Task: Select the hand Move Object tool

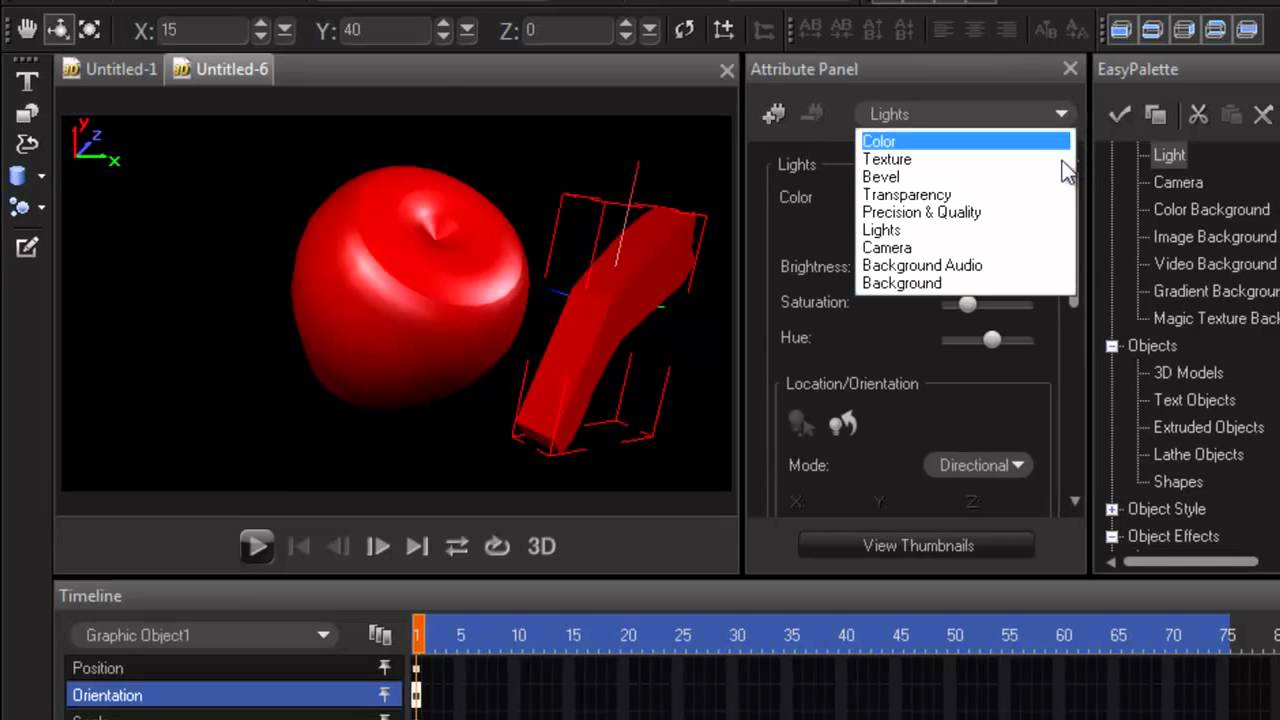Action: click(x=27, y=30)
